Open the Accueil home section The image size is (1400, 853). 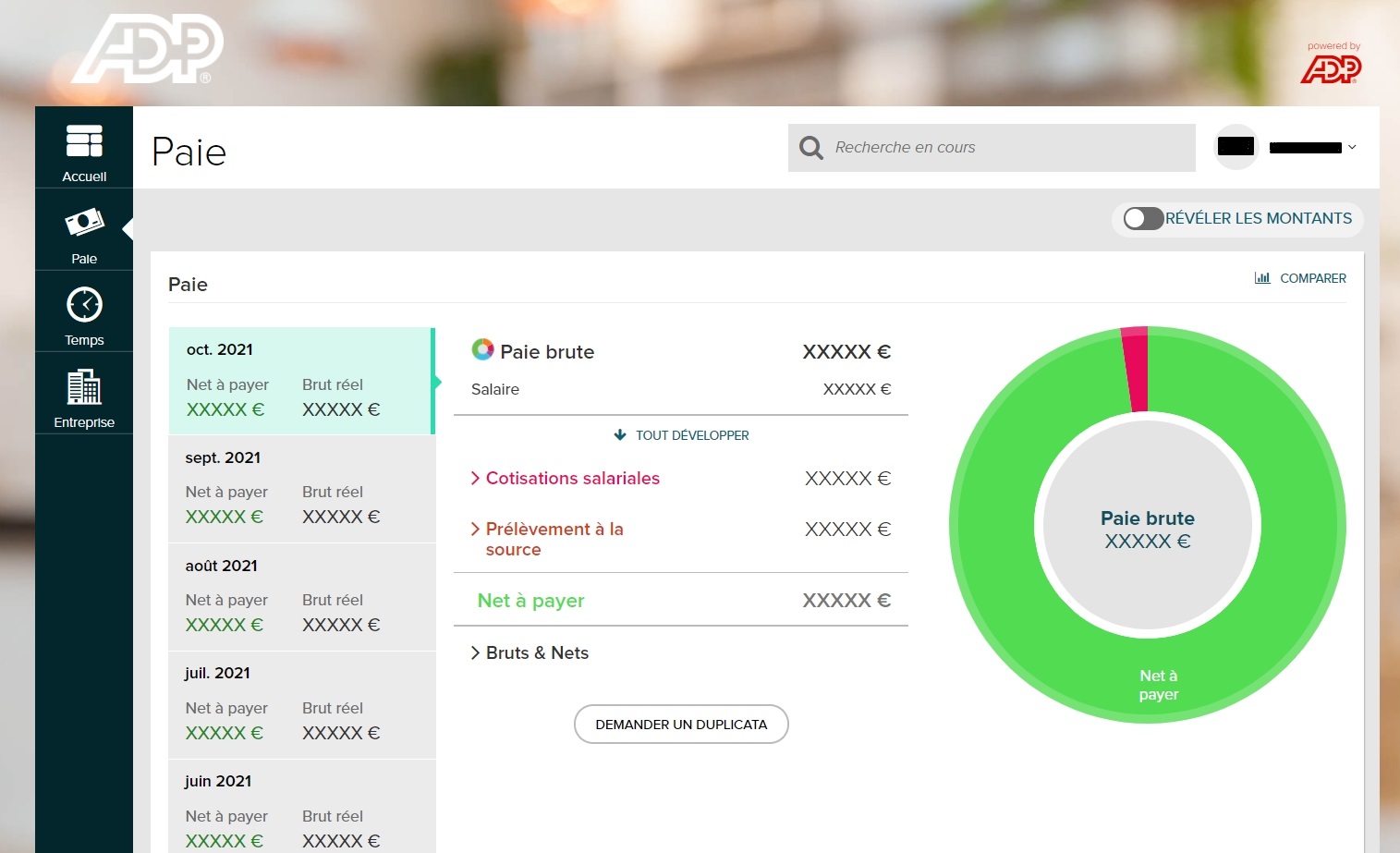[x=84, y=148]
